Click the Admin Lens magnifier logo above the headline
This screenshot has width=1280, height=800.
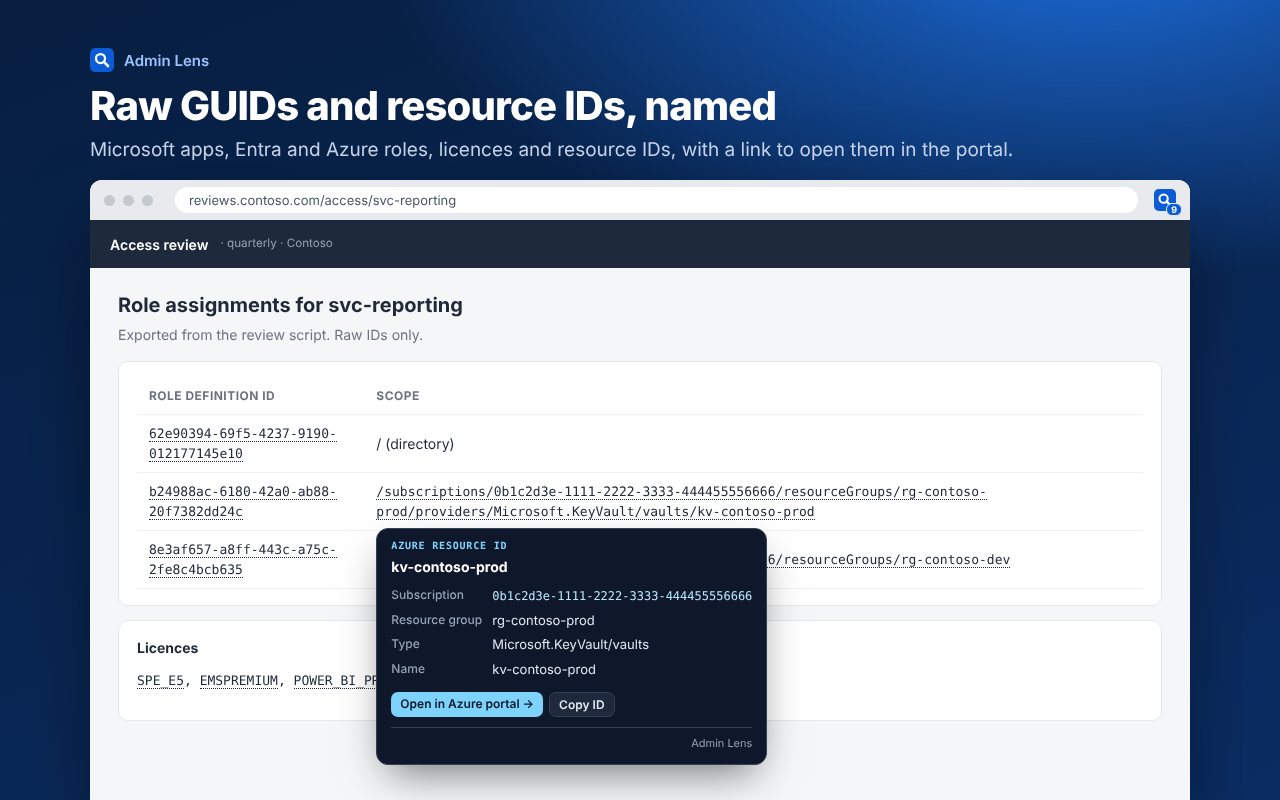(102, 60)
